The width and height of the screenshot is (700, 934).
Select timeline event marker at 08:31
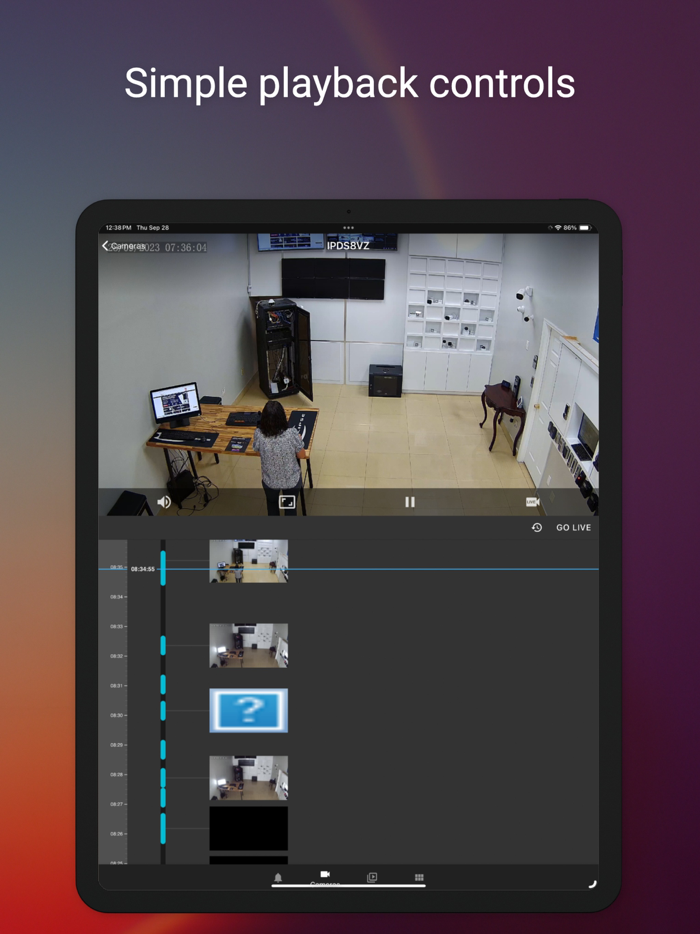click(163, 684)
